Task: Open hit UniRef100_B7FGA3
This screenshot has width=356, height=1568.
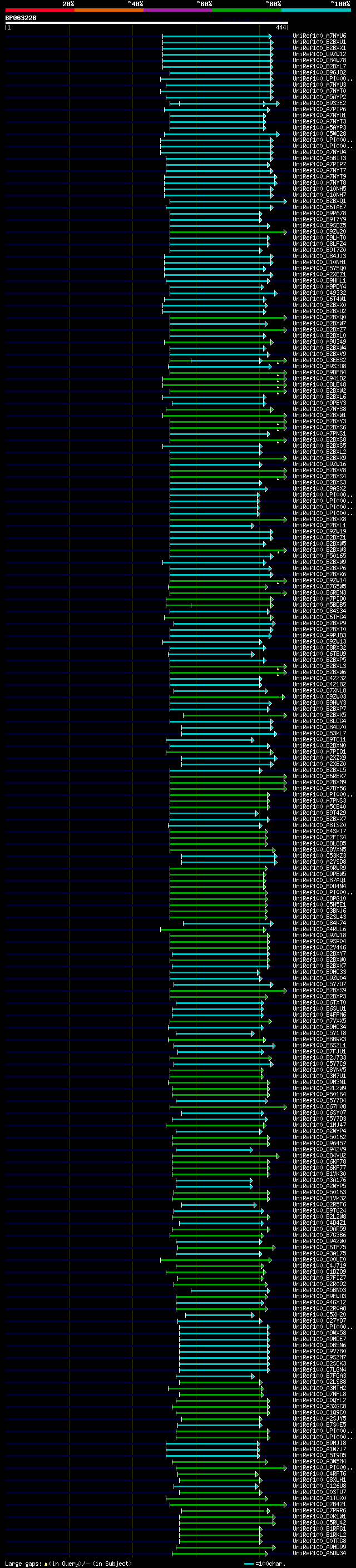Action: tap(319, 1376)
